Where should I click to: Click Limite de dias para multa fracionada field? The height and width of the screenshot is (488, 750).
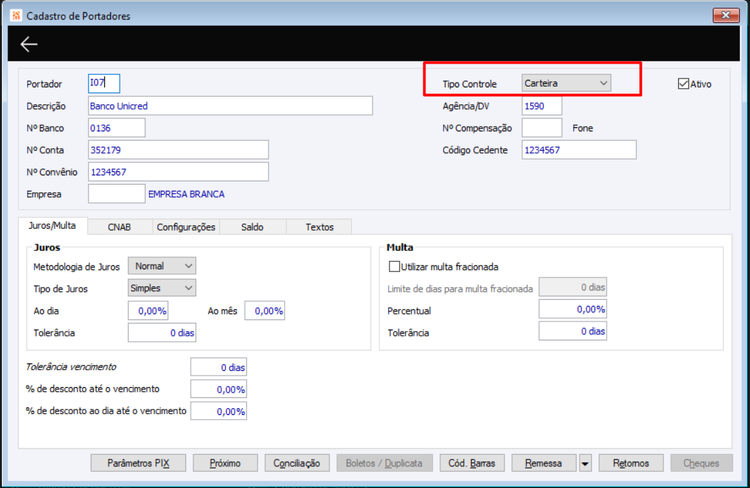[573, 287]
